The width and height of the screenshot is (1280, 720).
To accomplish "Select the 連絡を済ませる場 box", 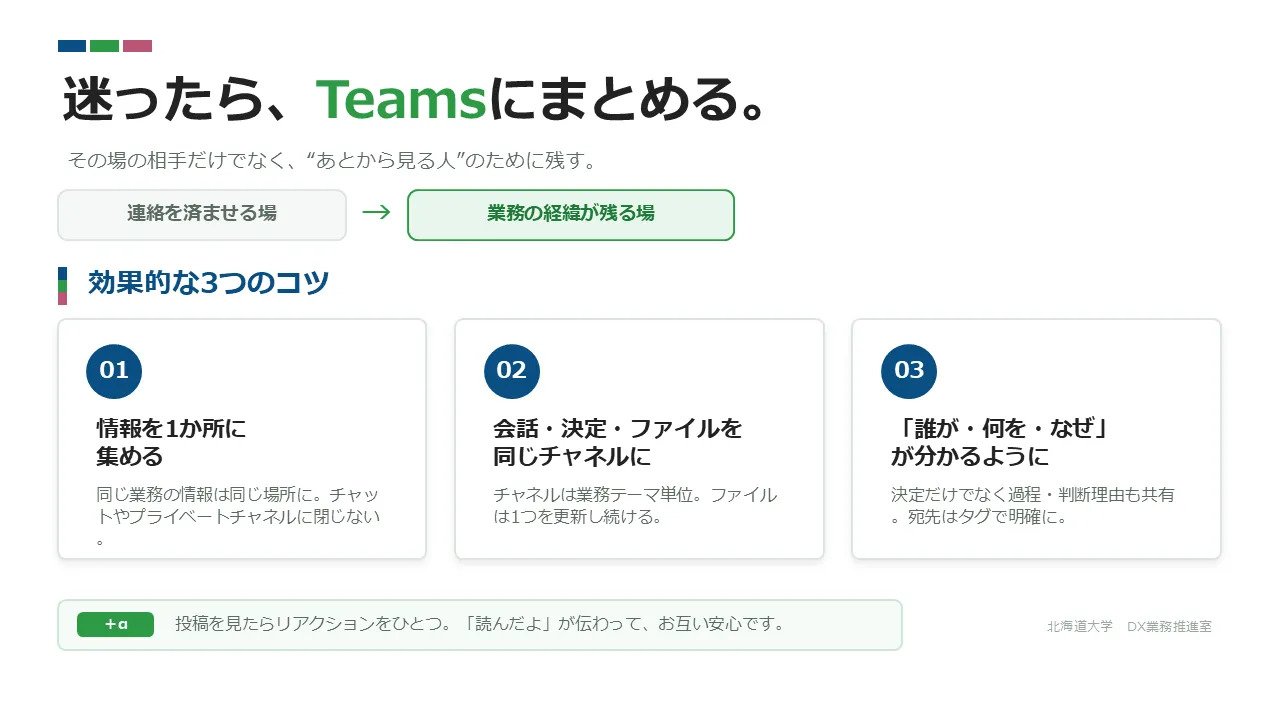I will (x=202, y=215).
